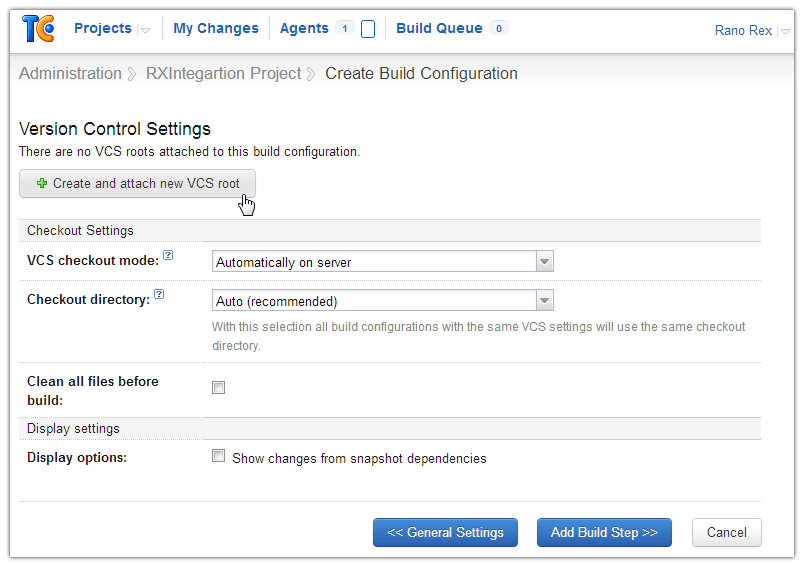Click the Build Queue count badge showing 0

[x=499, y=28]
